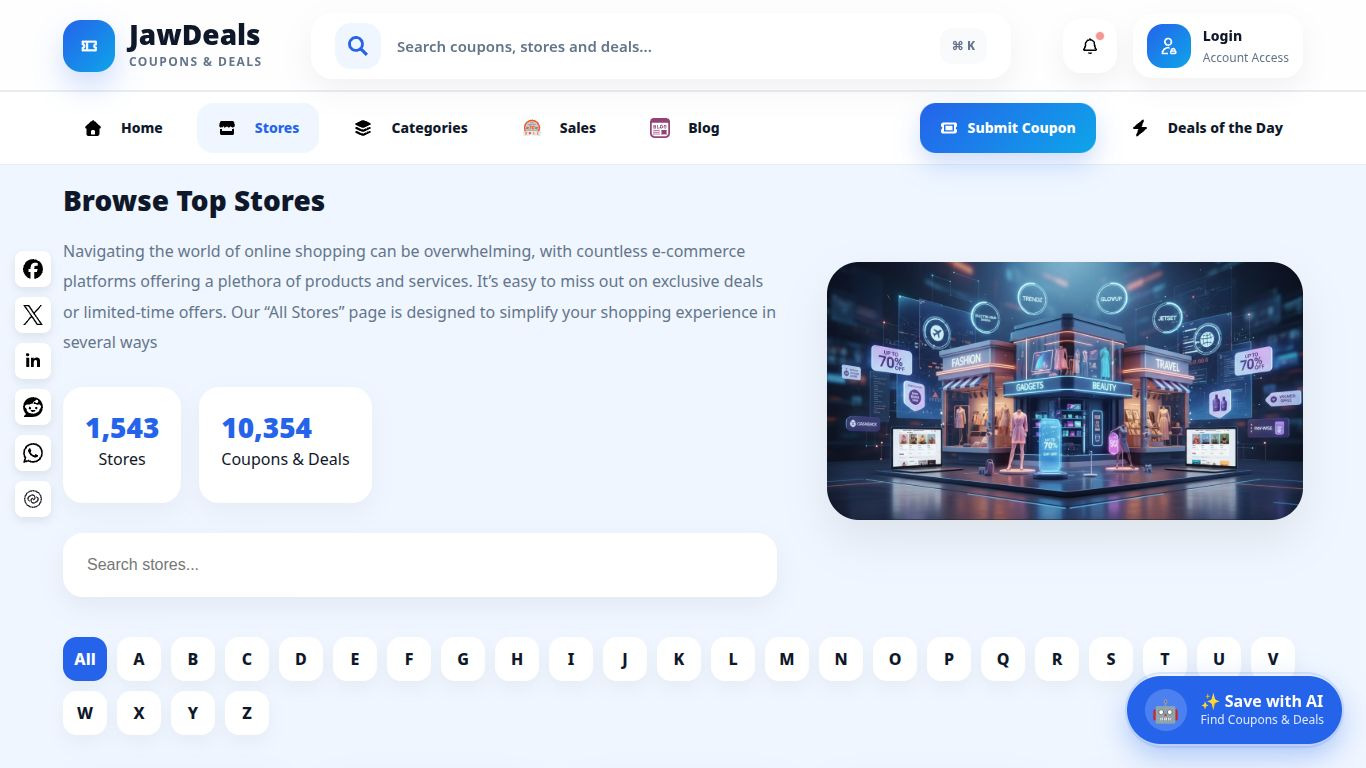Share on X (Twitter)
The height and width of the screenshot is (768, 1366).
coord(33,315)
